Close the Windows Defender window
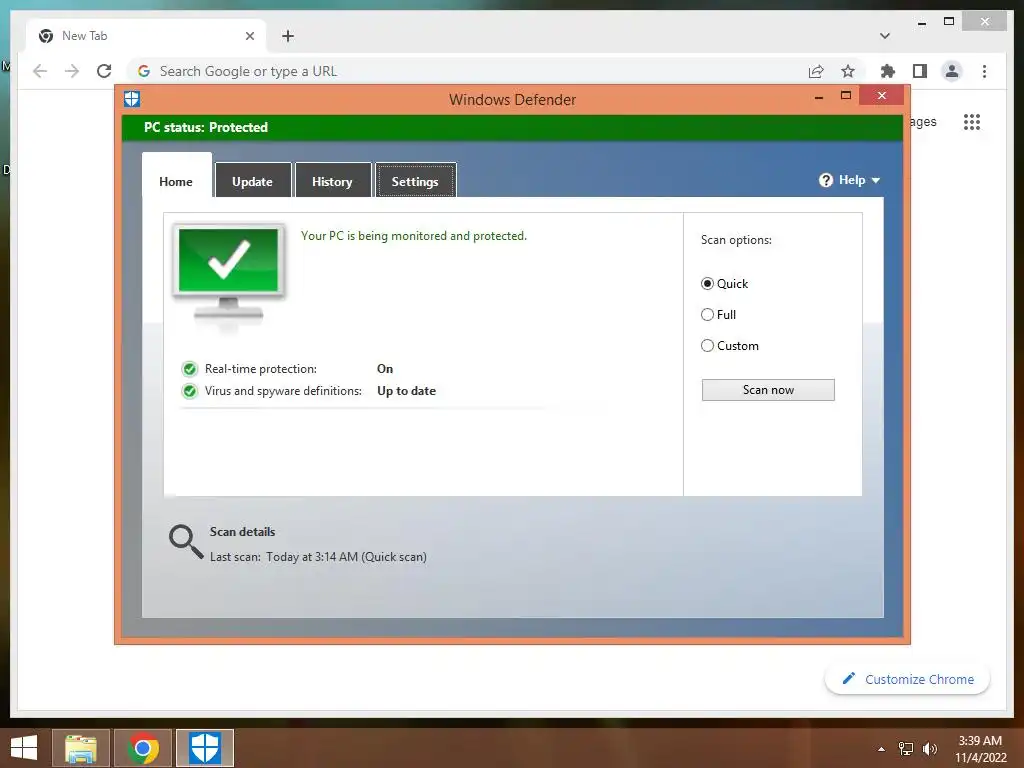Viewport: 1024px width, 768px height. pyautogui.click(x=882, y=96)
